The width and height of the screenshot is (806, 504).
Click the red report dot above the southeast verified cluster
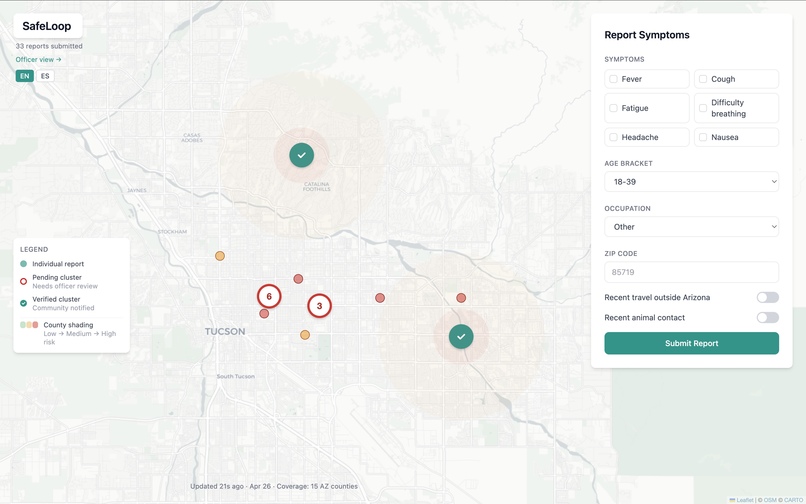[x=461, y=298]
